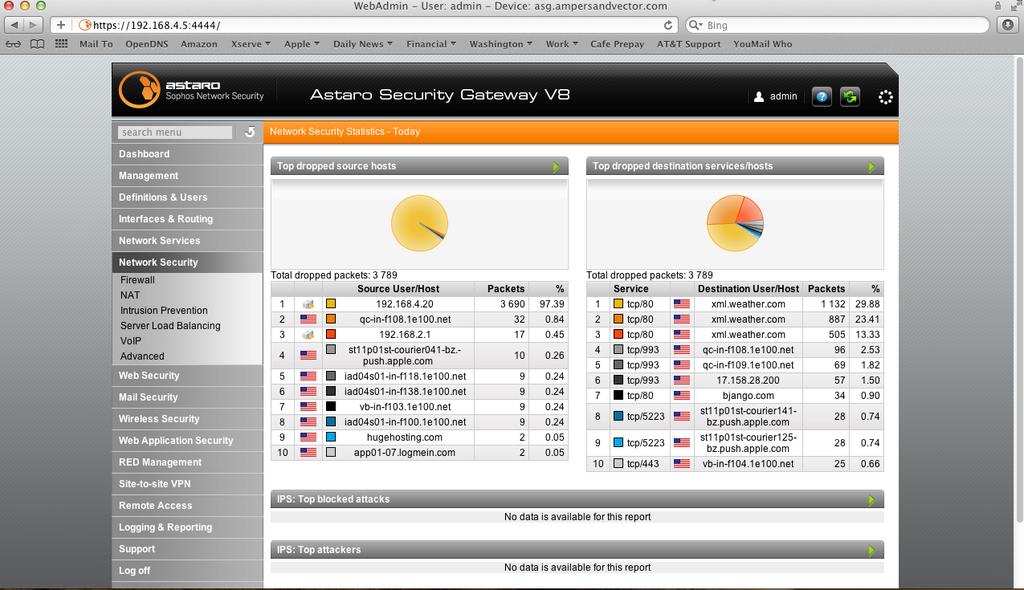Click the Safari reload page icon
The width and height of the screenshot is (1024, 590).
click(x=667, y=25)
